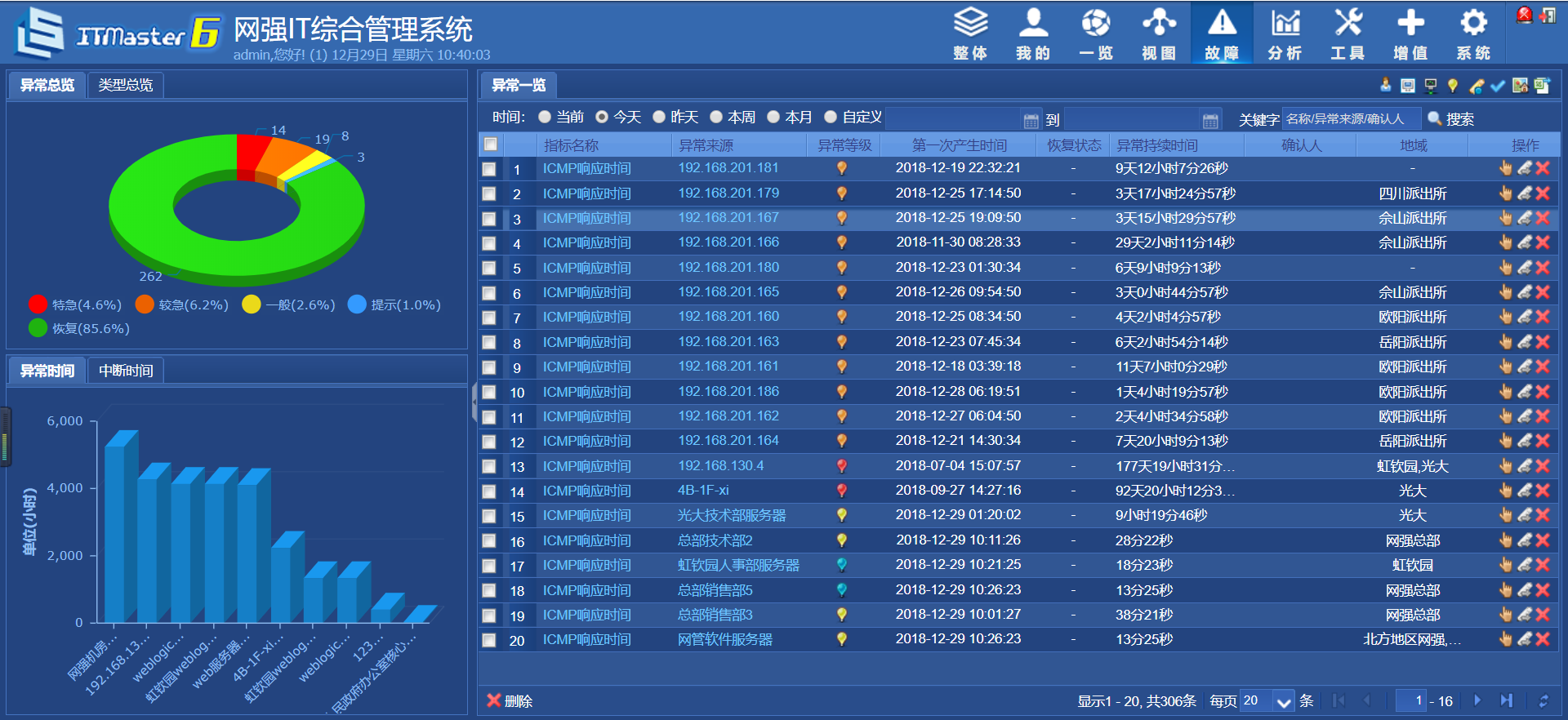The image size is (1568, 720).
Task: Click the exit door icon at top right
Action: (1547, 15)
